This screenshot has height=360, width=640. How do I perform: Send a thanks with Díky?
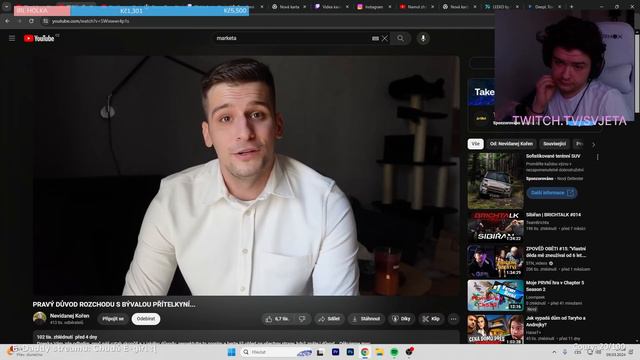coord(401,319)
